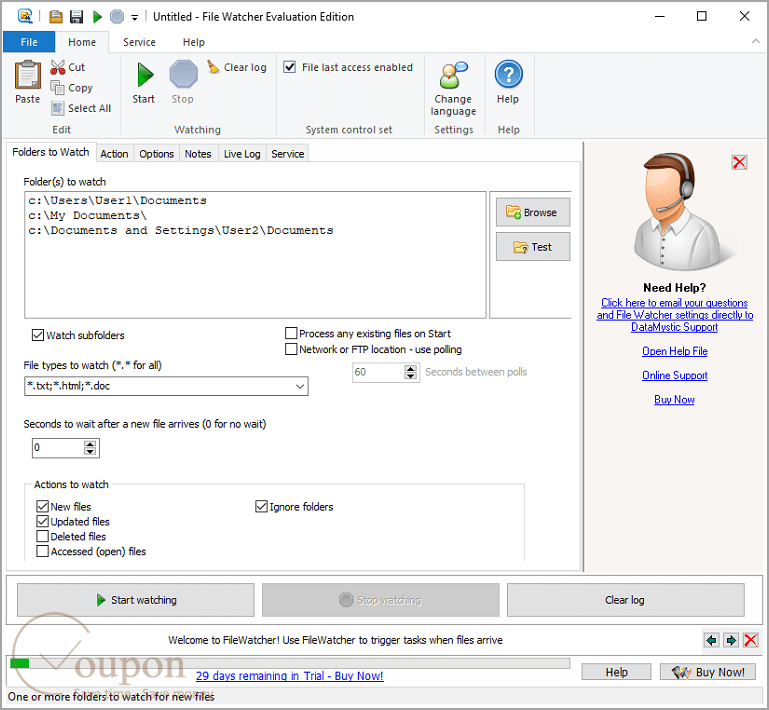Click the Buy Now! button with icon
This screenshot has width=769, height=710.
708,672
